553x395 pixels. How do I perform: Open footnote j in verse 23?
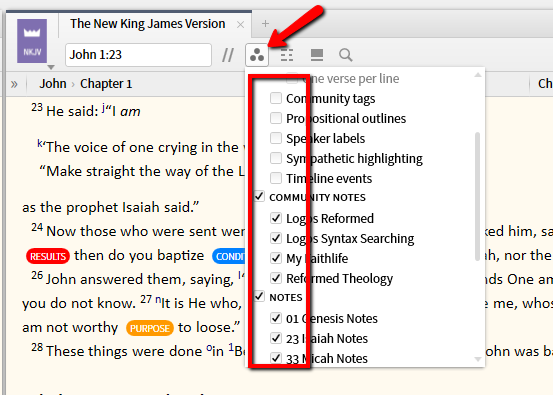pos(103,108)
